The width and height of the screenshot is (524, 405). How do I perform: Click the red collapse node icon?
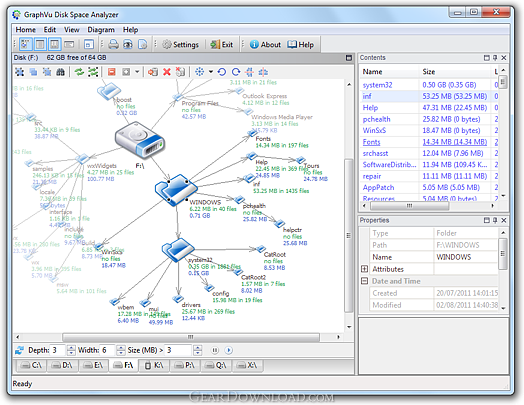tap(112, 72)
